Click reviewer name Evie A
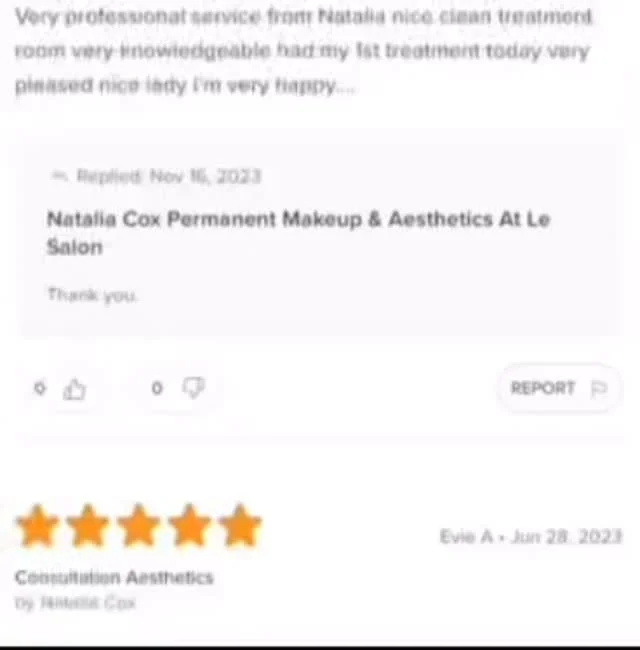640x650 pixels. point(466,536)
